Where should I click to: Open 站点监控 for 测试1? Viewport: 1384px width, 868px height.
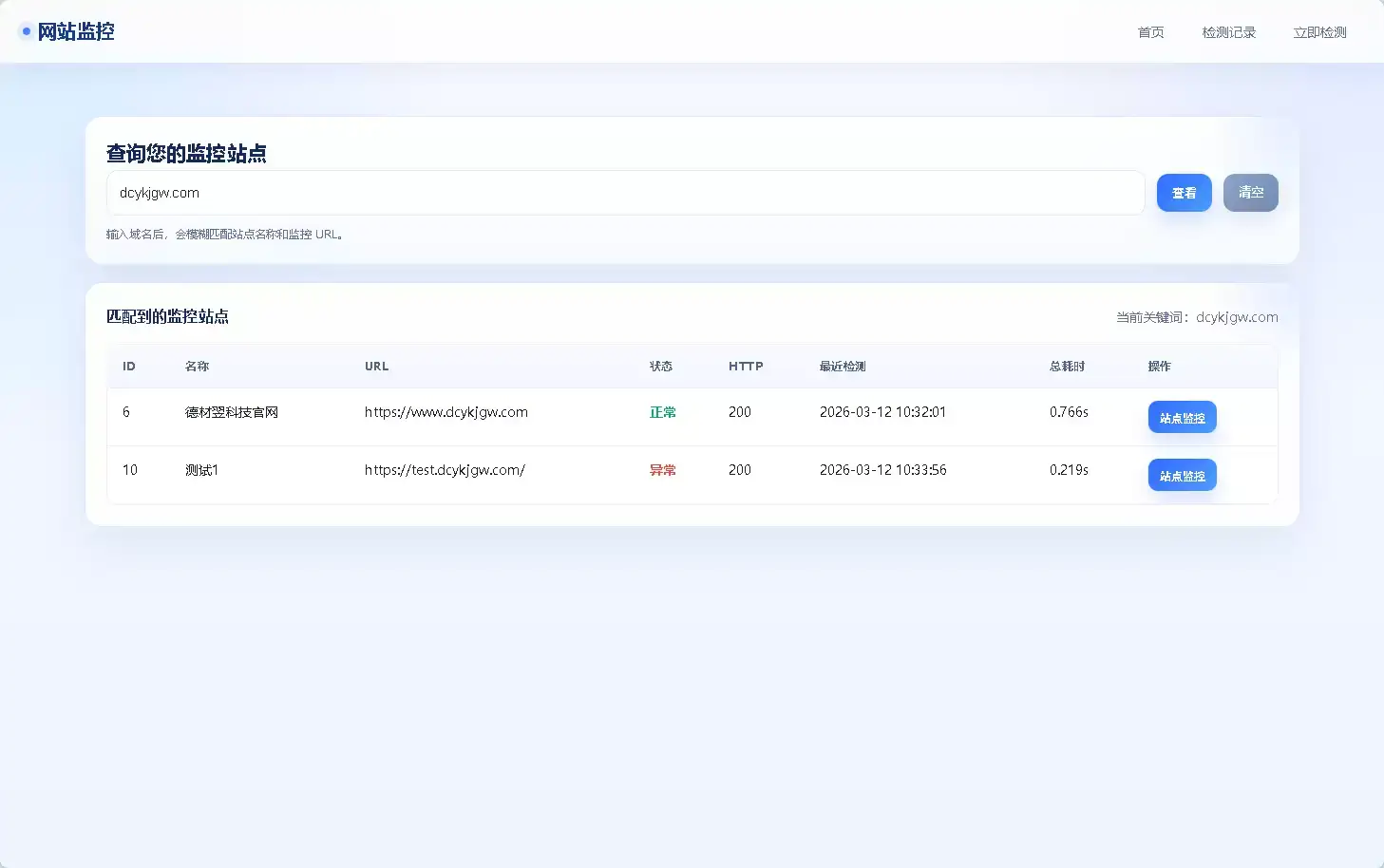click(1182, 475)
